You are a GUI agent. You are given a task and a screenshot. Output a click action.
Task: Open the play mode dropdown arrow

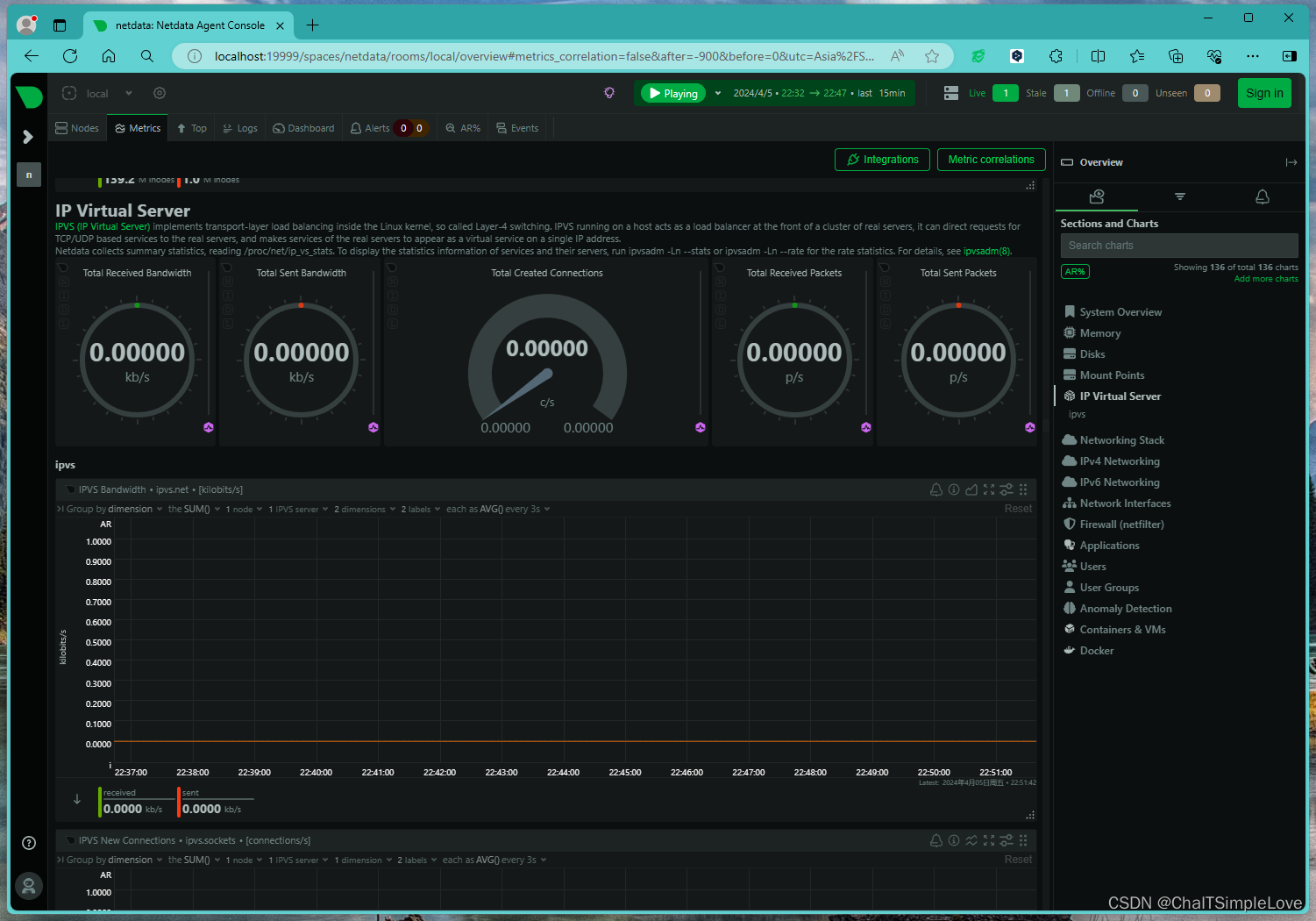[718, 93]
